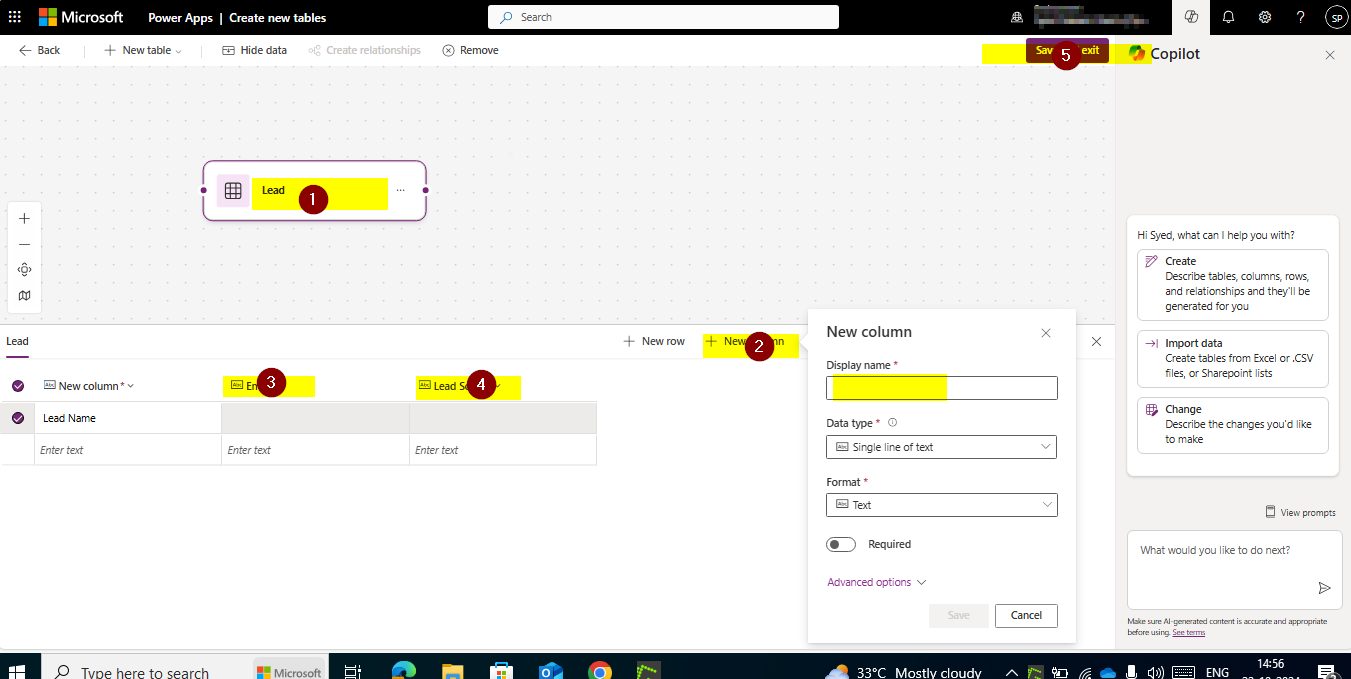The image size is (1351, 679).
Task: Click the settings gear icon
Action: (x=1265, y=17)
